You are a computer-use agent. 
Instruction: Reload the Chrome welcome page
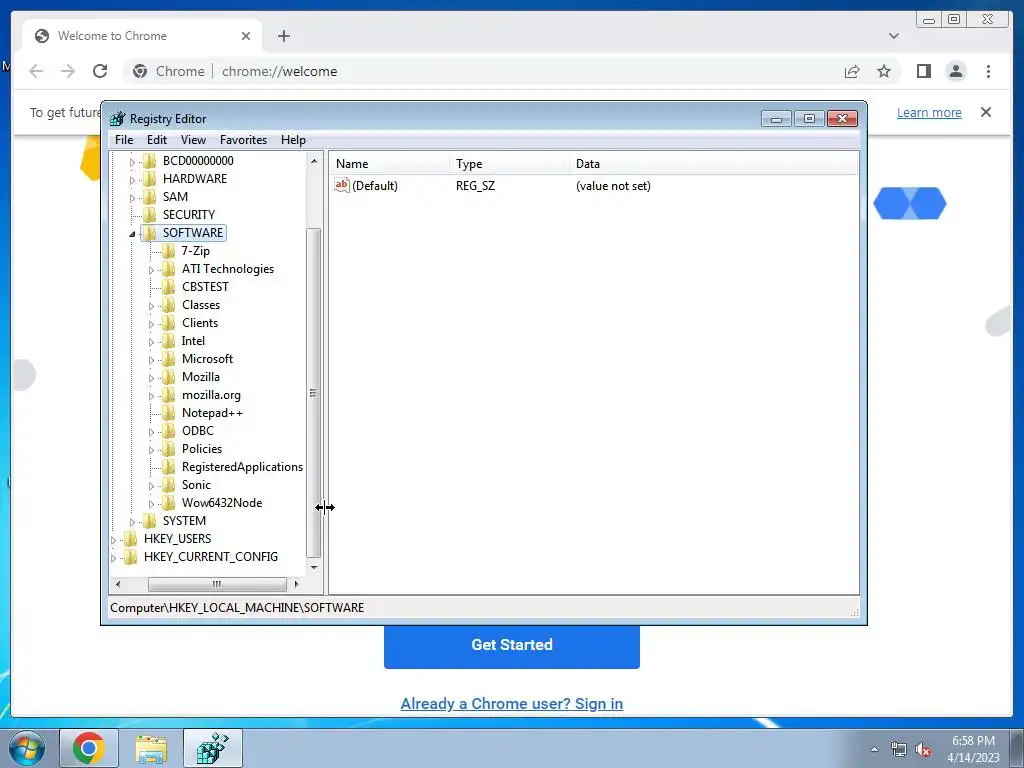(x=100, y=71)
